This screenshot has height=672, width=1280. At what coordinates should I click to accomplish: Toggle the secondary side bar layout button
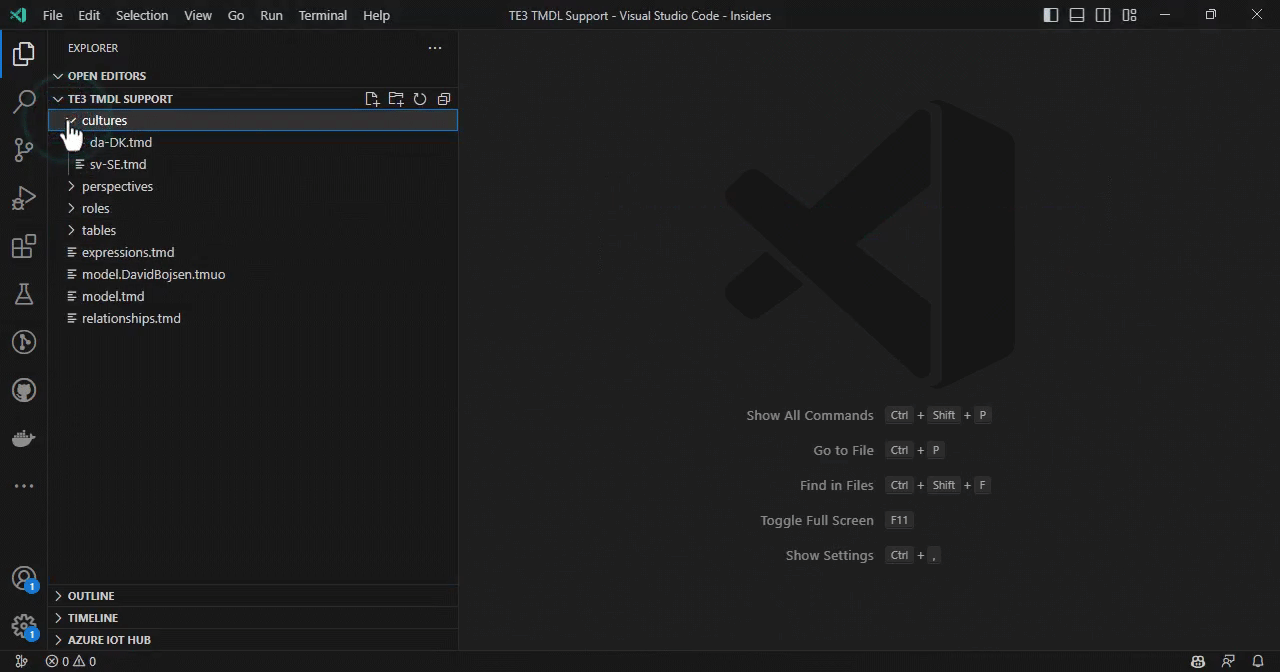click(1103, 15)
